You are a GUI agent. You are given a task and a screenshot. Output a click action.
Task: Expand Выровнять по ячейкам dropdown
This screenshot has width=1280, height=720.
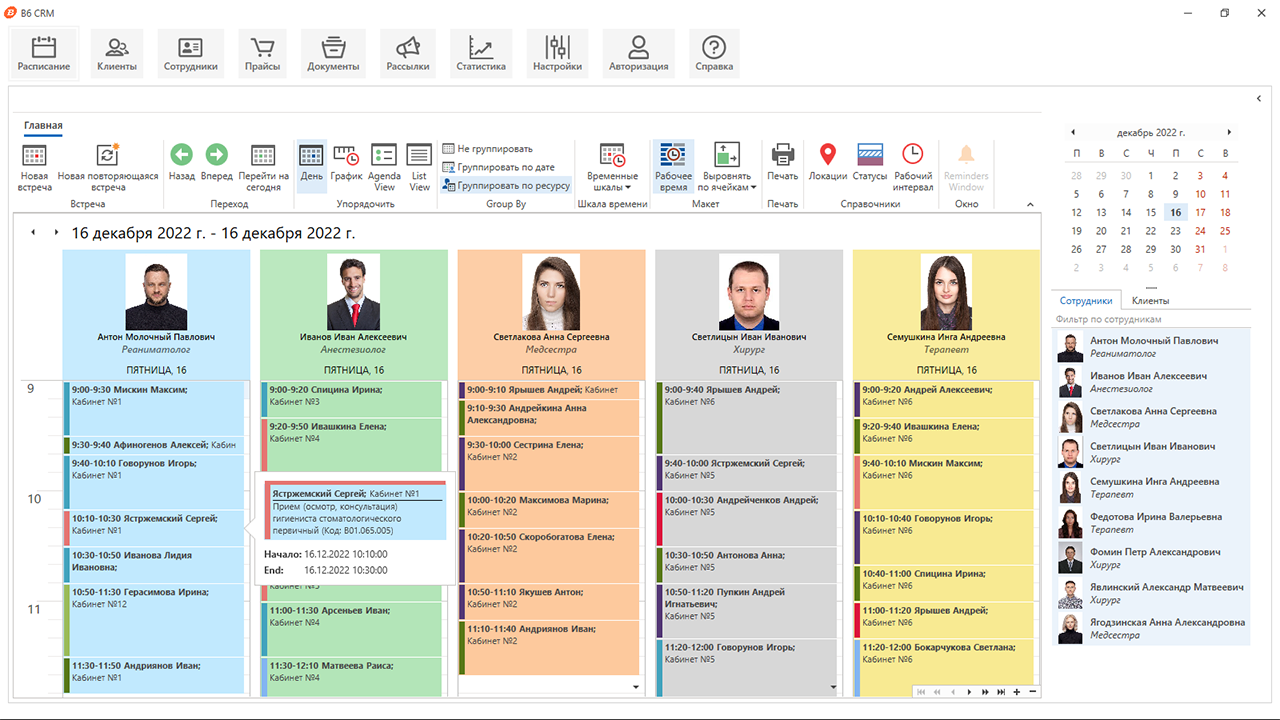pyautogui.click(x=727, y=167)
